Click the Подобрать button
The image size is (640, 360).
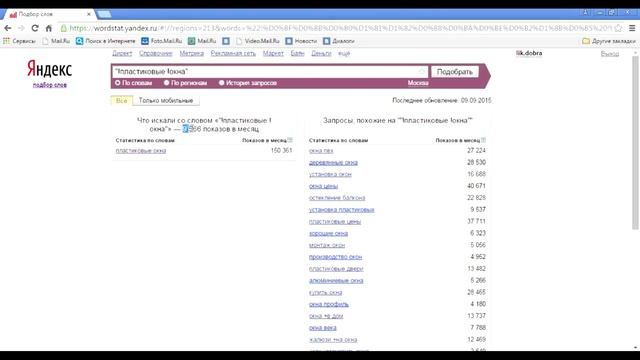point(455,72)
